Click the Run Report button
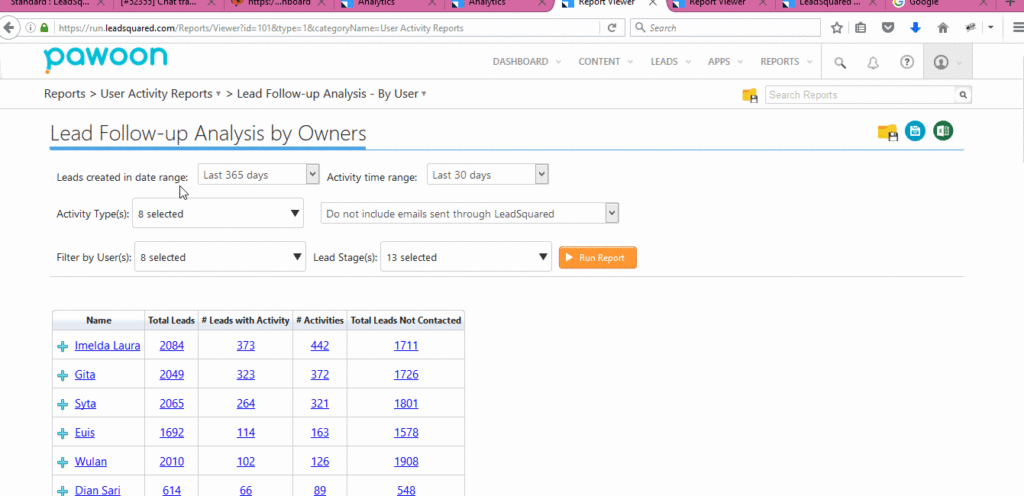1024x496 pixels. tap(597, 257)
